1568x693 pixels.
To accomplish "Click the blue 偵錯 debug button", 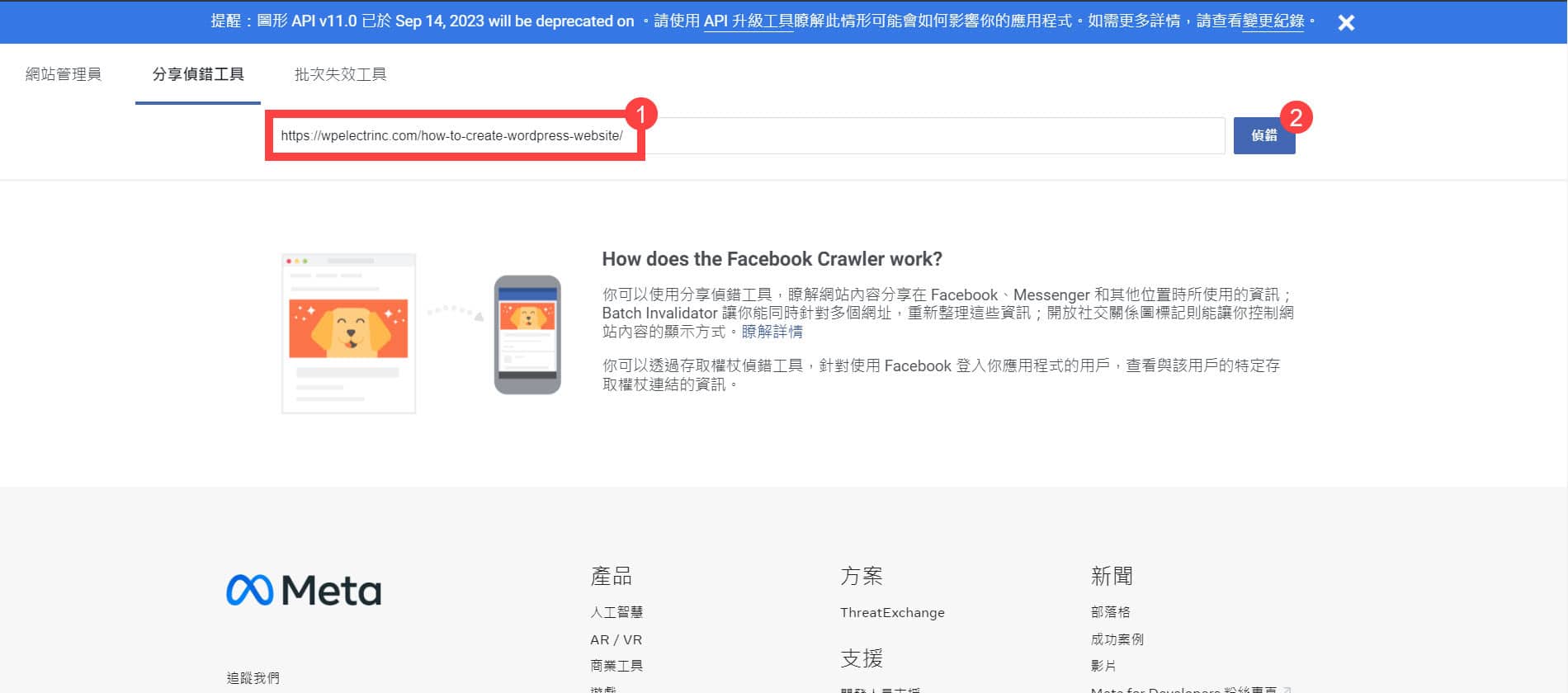I will 1264,135.
